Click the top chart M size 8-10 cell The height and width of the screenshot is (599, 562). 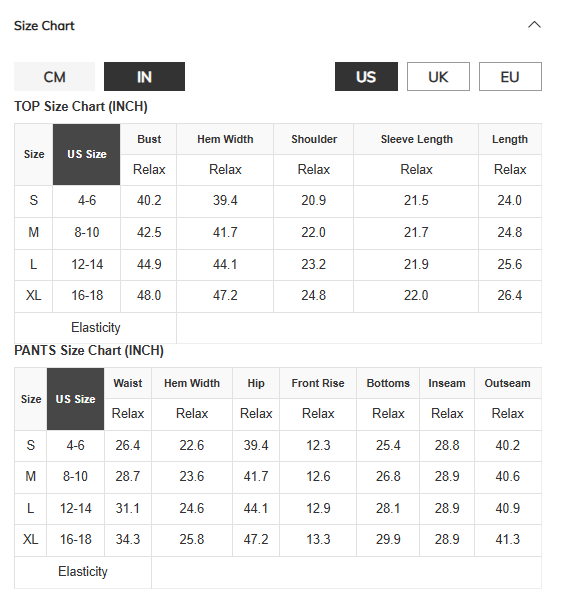(87, 232)
